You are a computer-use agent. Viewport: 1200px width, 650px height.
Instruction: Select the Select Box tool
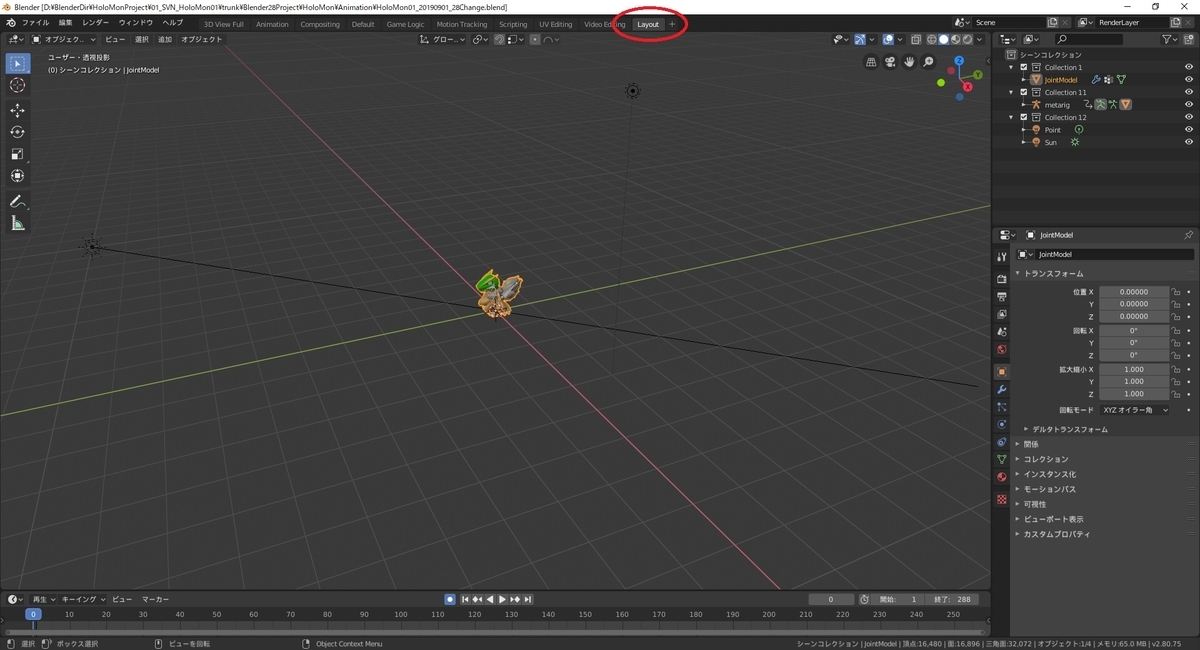coord(17,64)
